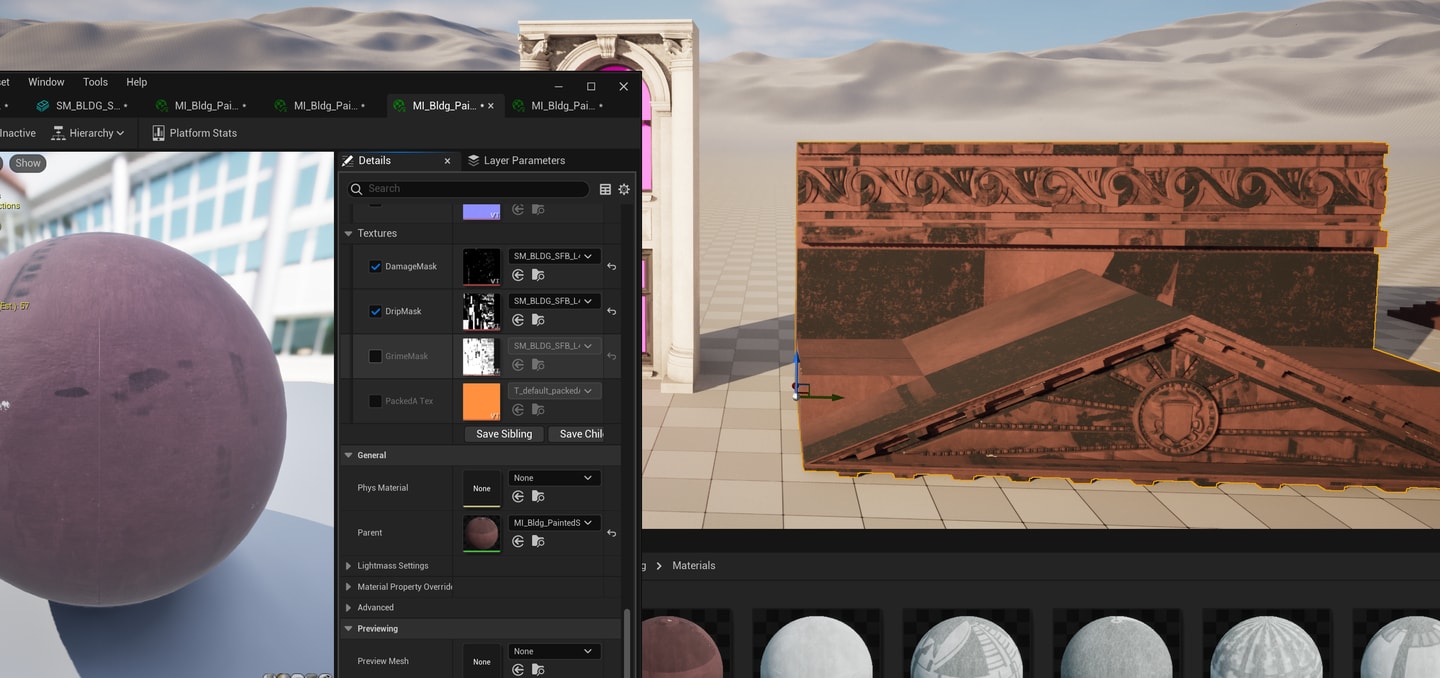Expand Lightmass Settings section
1440x678 pixels.
click(x=349, y=566)
